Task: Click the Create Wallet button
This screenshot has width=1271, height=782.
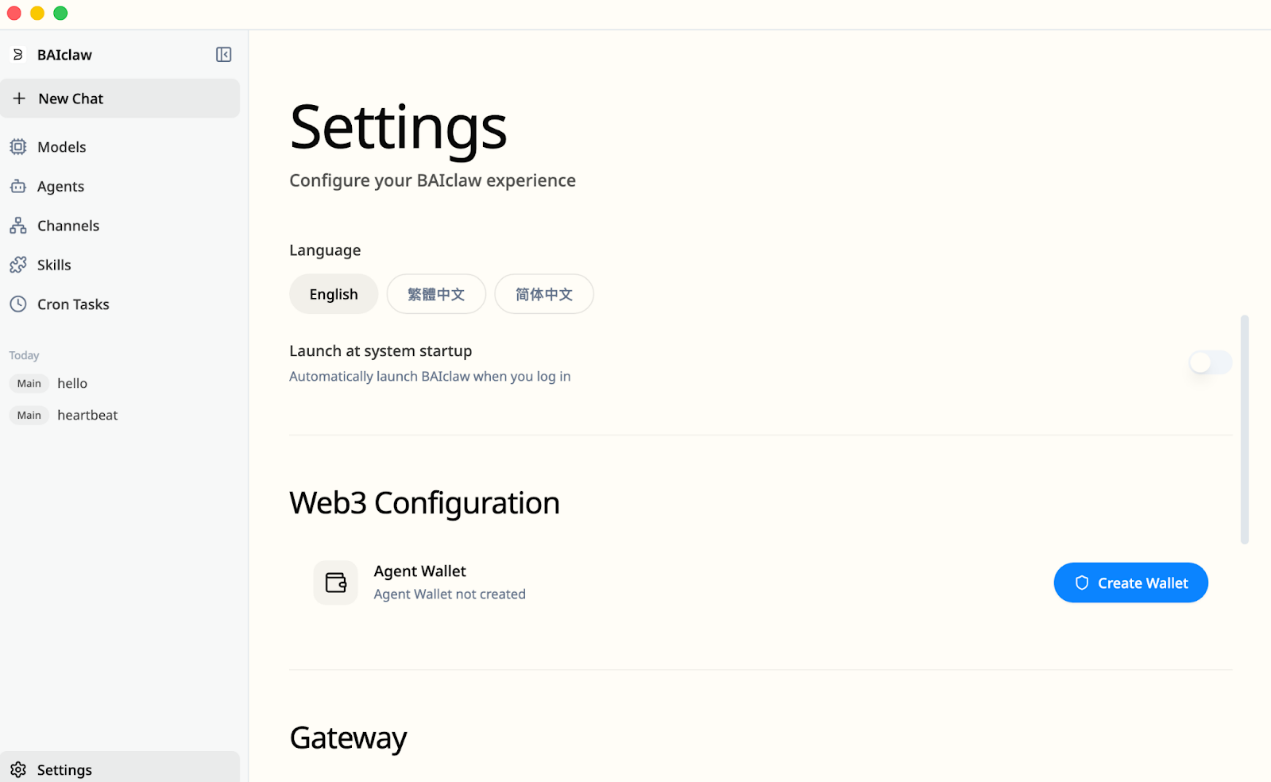Action: click(1130, 583)
